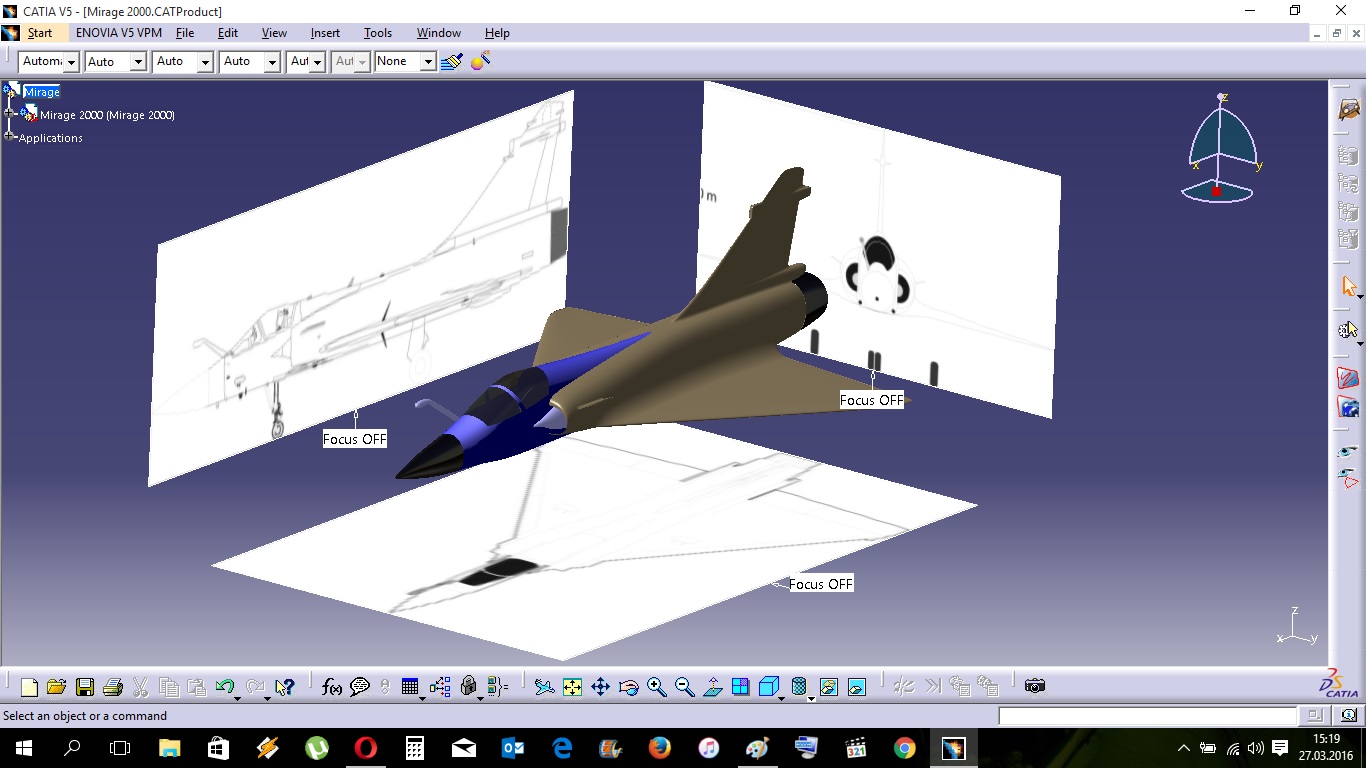Select the Mirage root product in tree
The width and height of the screenshot is (1366, 768).
[42, 92]
